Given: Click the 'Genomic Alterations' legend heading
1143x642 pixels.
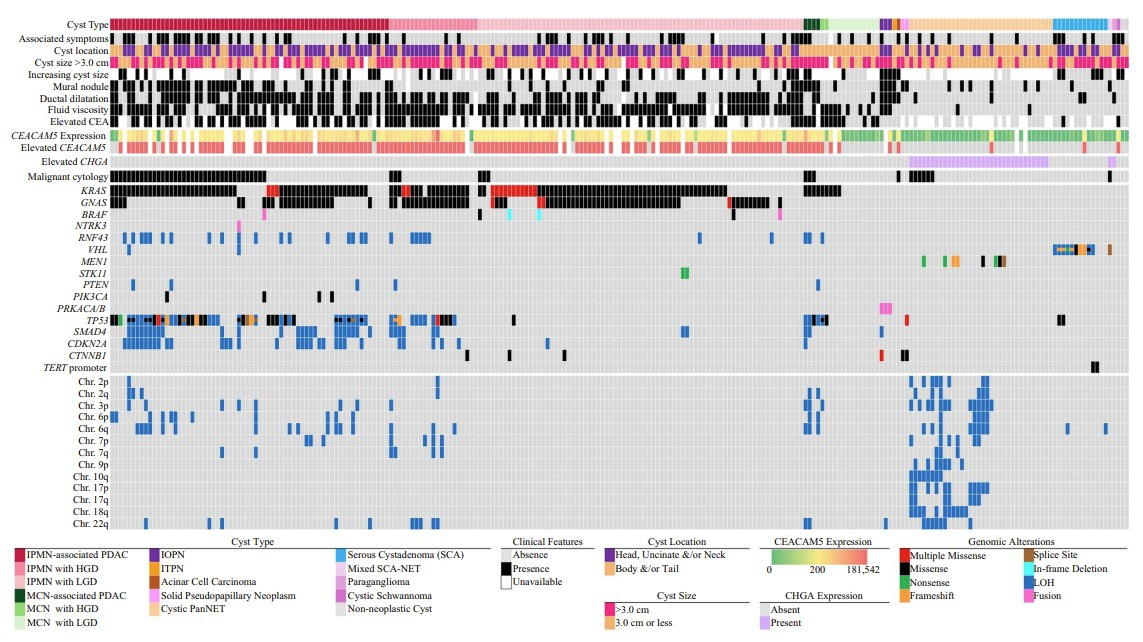Looking at the screenshot, I should pyautogui.click(x=1011, y=541).
